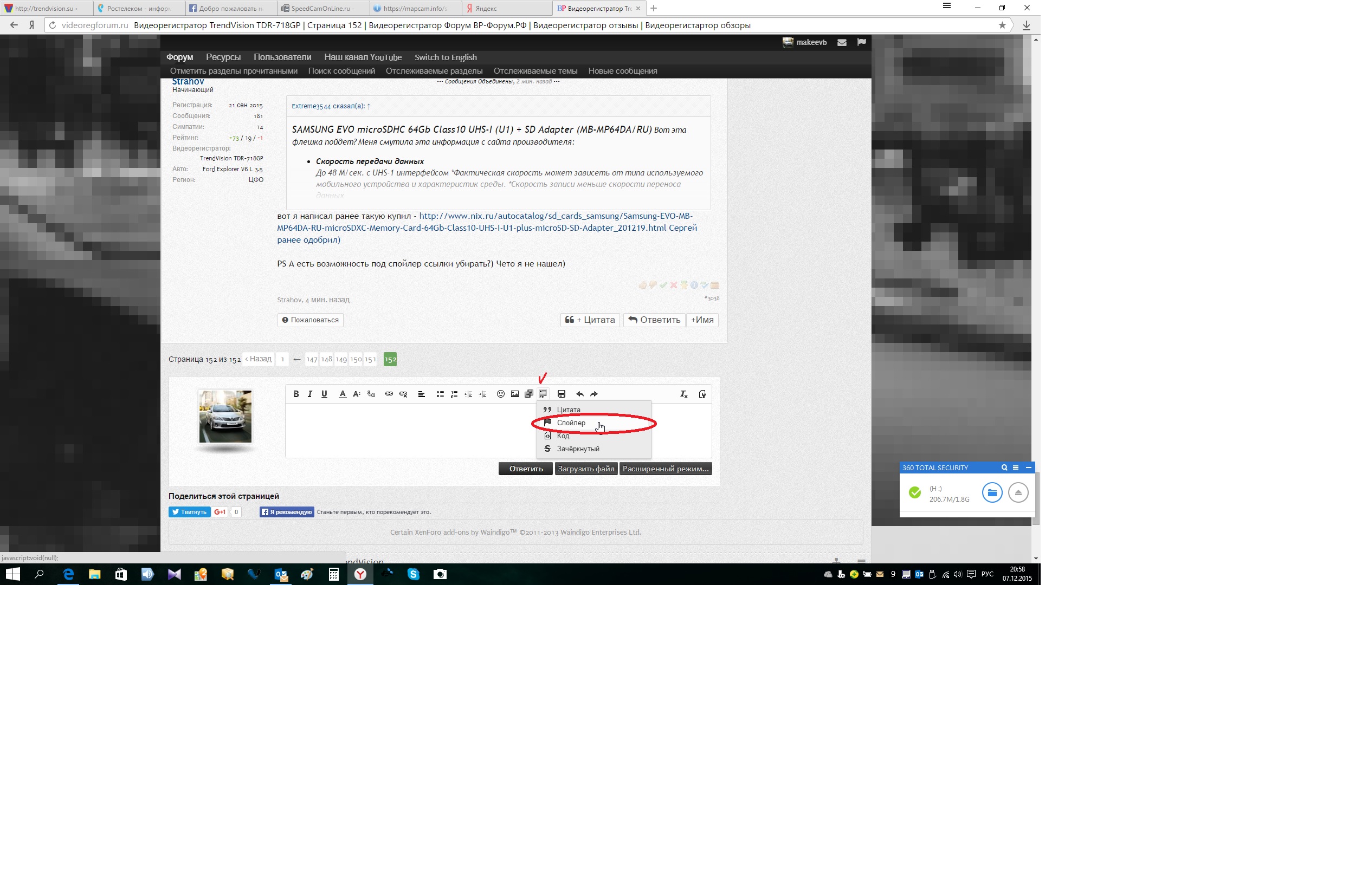The image size is (1355, 896).
Task: Toggle bold formatting in reply editor
Action: (295, 394)
